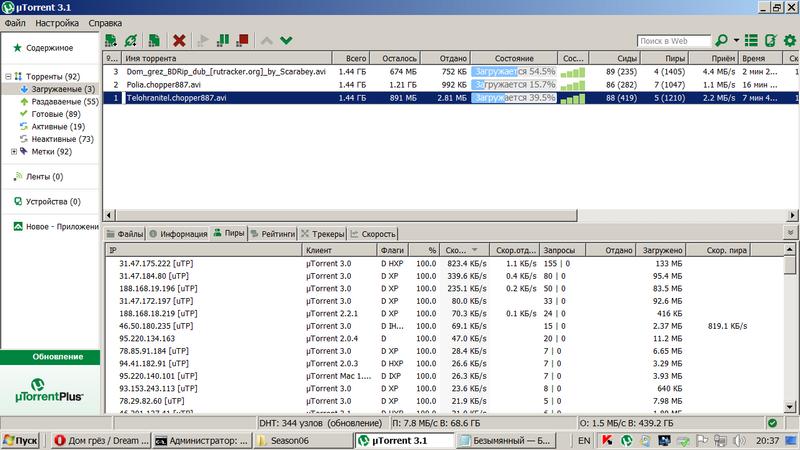The image size is (800, 450).
Task: Switch to the Скорость tab
Action: click(373, 234)
